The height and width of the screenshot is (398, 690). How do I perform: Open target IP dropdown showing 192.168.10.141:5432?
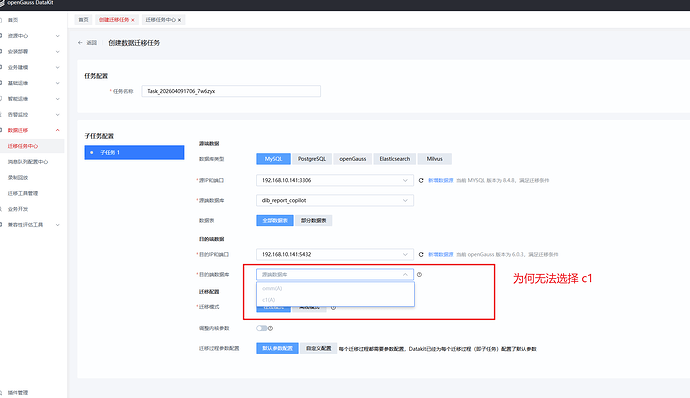click(x=335, y=254)
